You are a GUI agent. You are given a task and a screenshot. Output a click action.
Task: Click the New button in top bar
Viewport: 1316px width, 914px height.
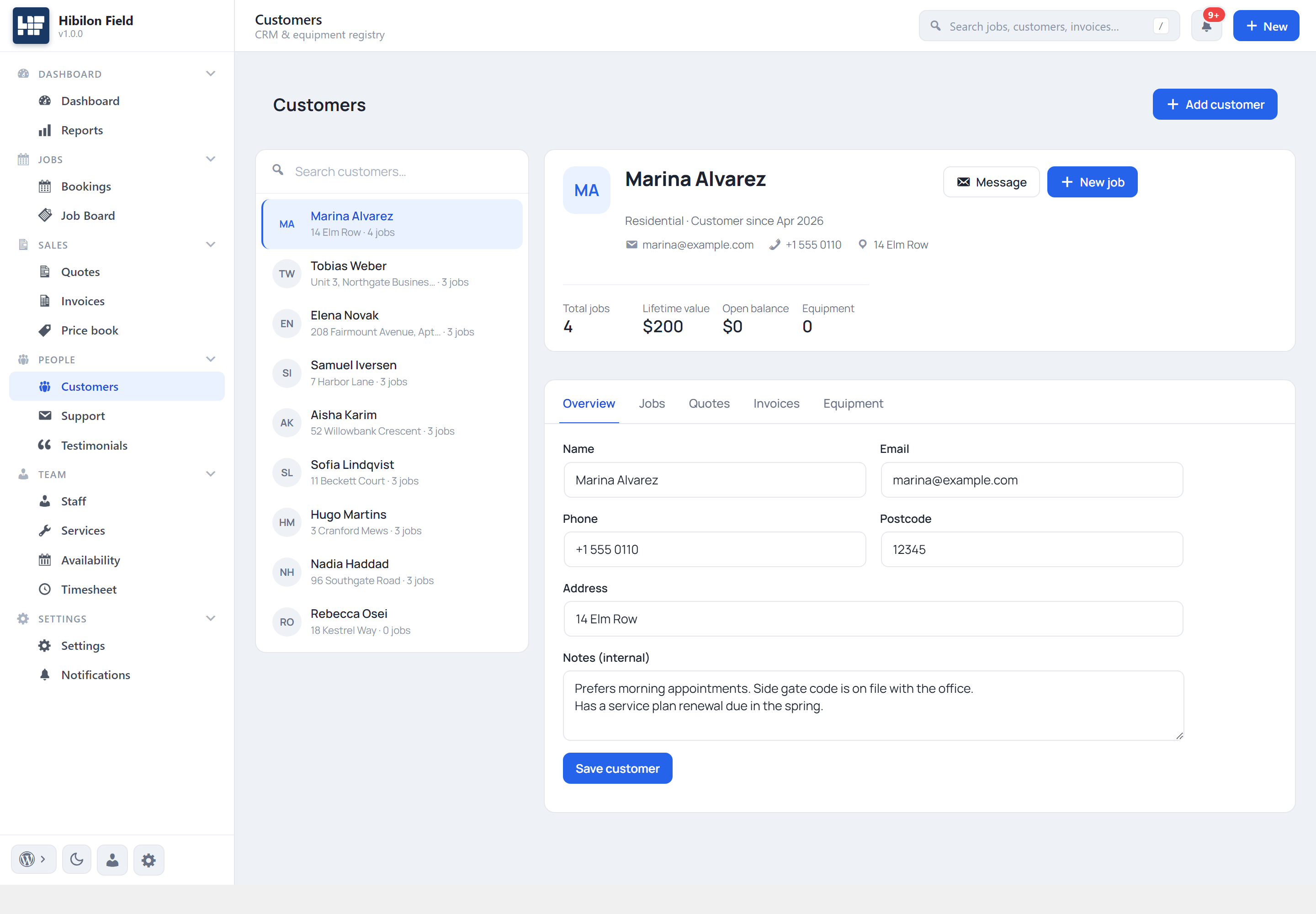[1266, 26]
